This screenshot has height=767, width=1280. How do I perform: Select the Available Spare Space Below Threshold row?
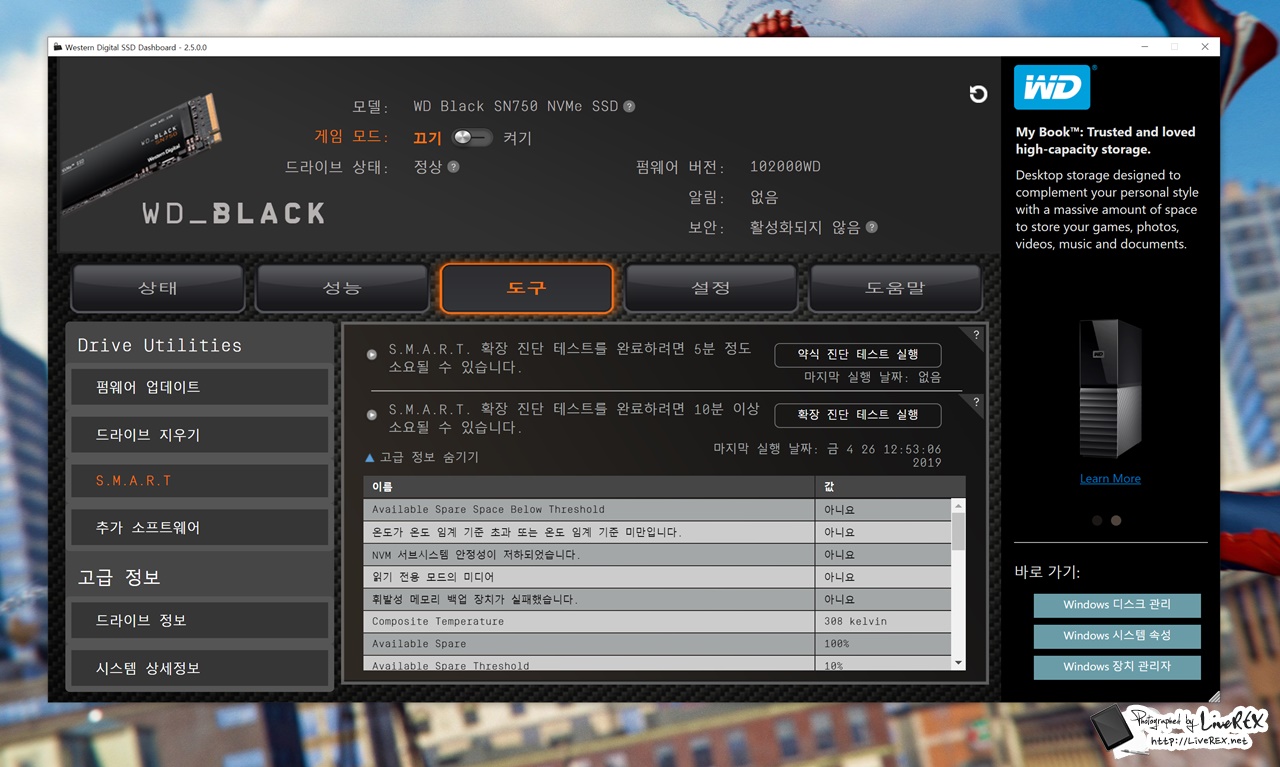tap(657, 509)
